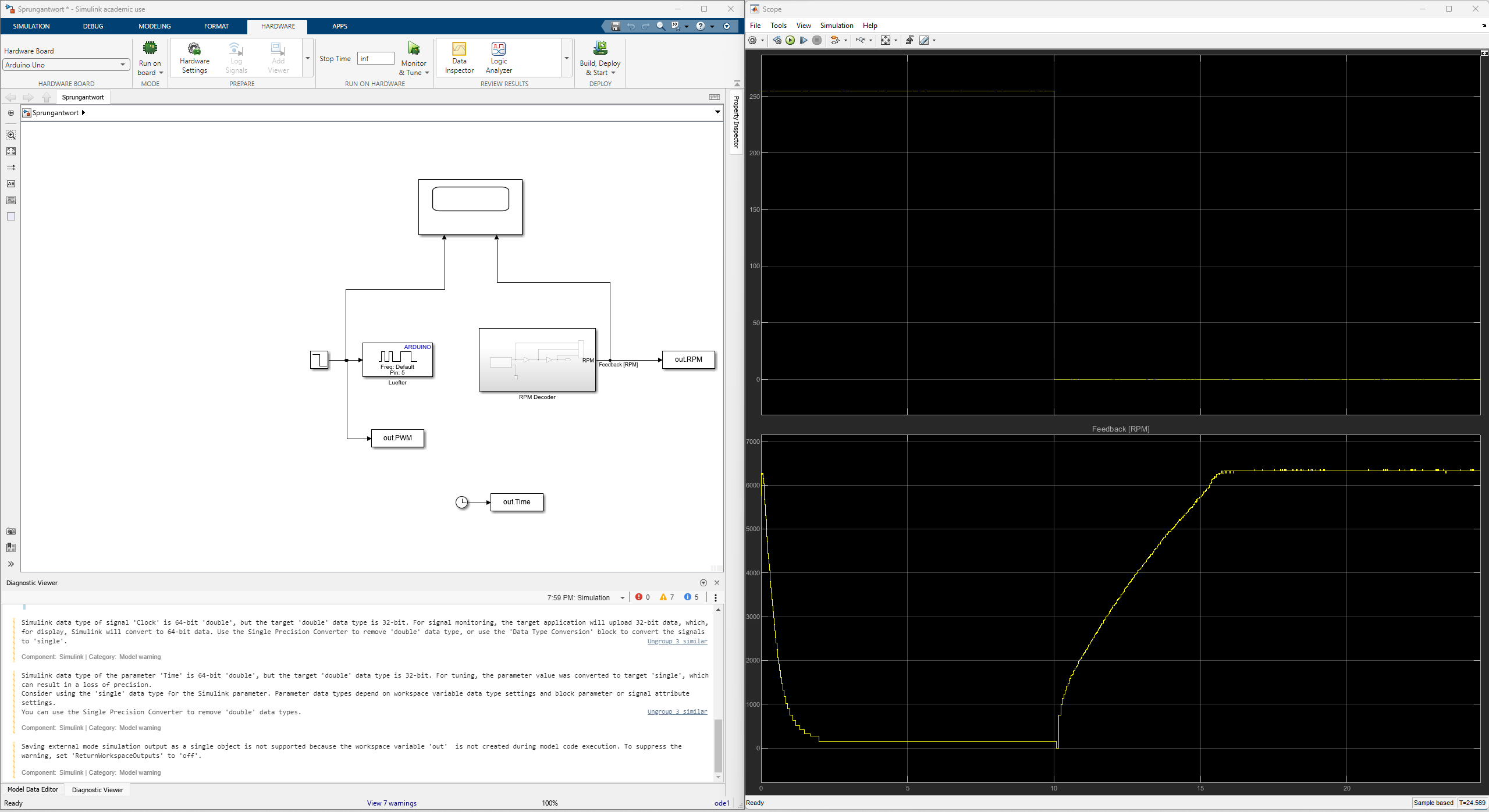This screenshot has width=1489, height=812.
Task: Click the Stop Time input field
Action: tap(375, 58)
